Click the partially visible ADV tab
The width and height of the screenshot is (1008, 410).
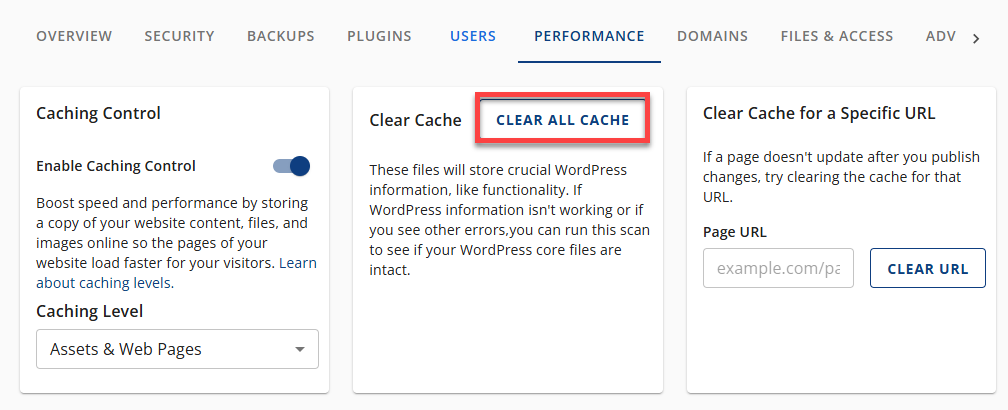point(940,36)
